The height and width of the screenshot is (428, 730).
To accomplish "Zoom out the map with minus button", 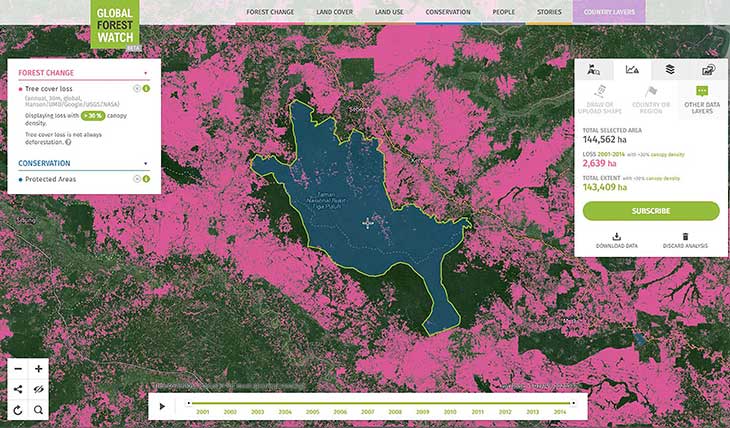I will [x=18, y=369].
